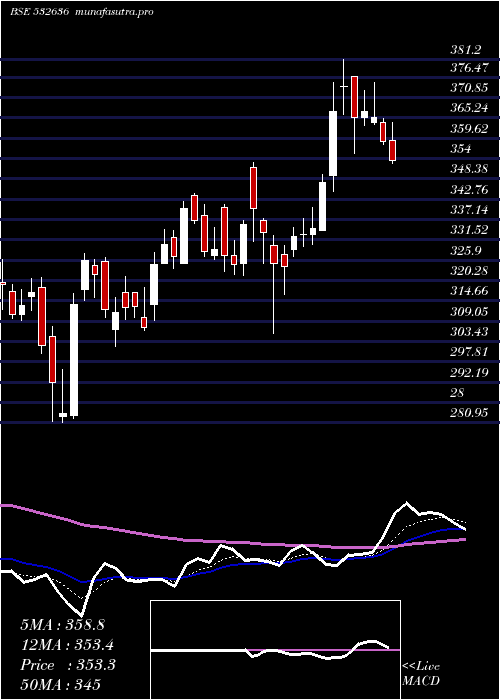Viewport: 500px width, 700px height.
Task: Click the 12MA : 353.4 readout
Action: 67,645
